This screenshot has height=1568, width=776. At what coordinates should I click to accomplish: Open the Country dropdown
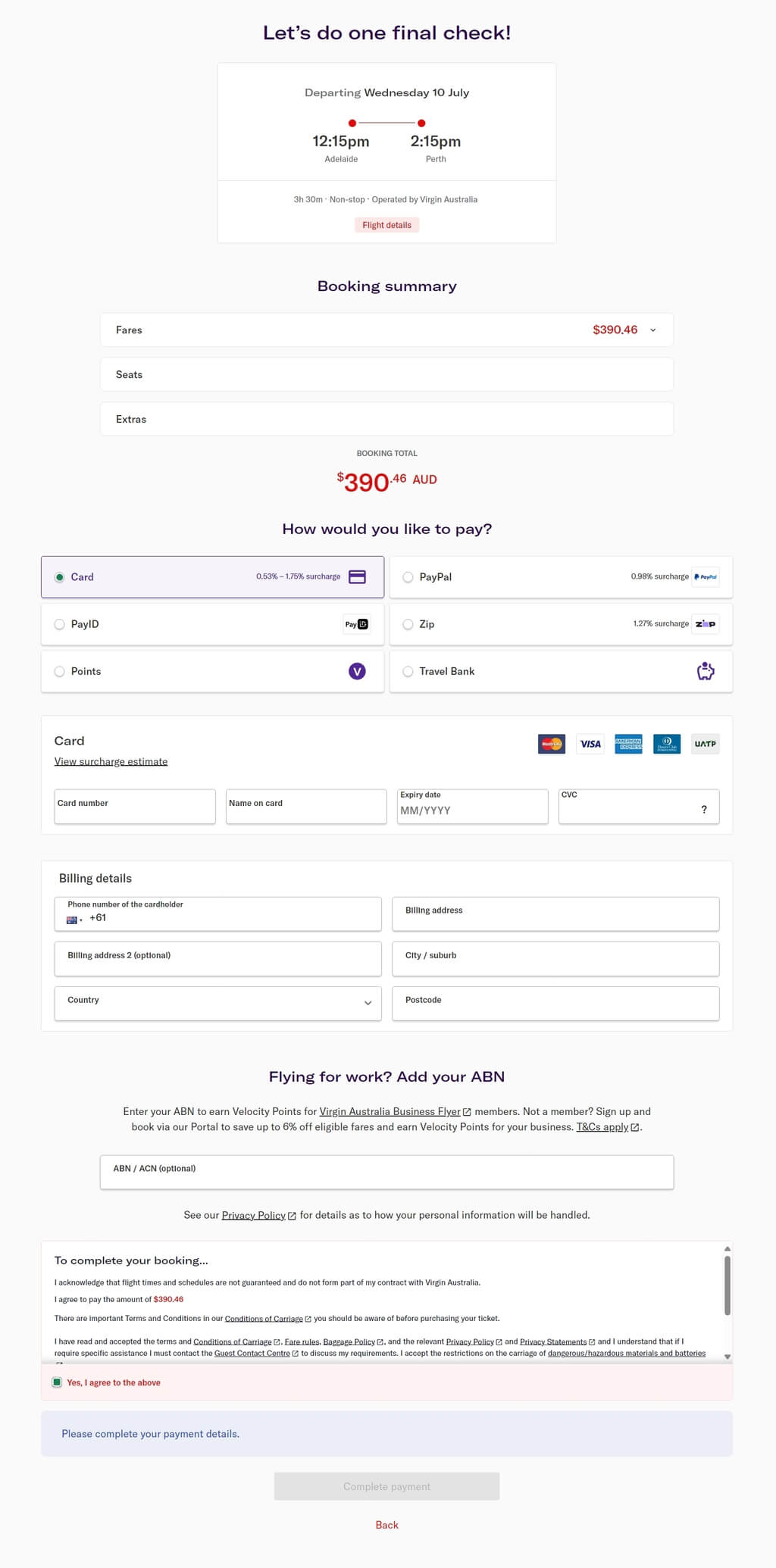(x=218, y=1003)
